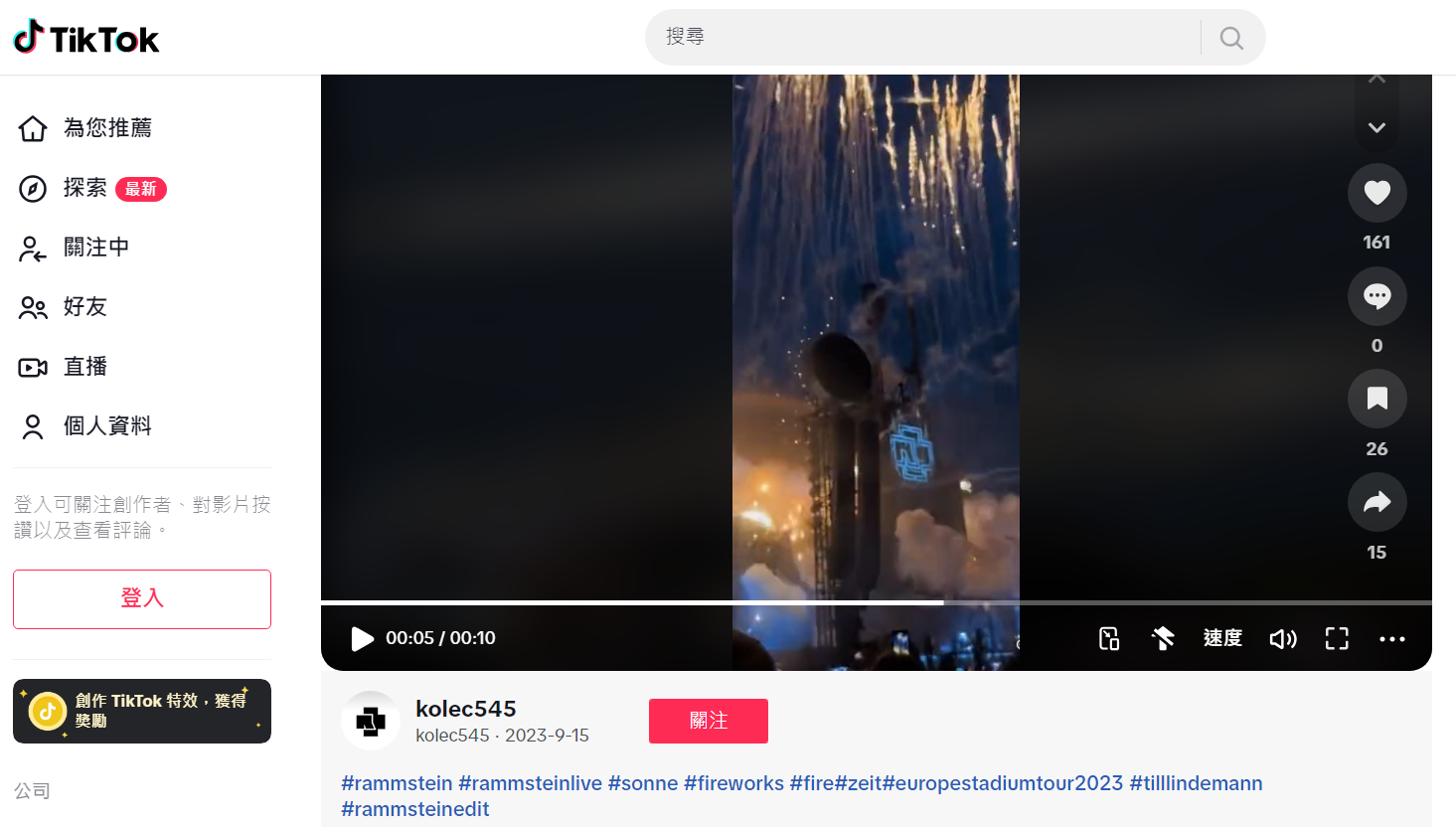Click the TikTok logo
The width and height of the screenshot is (1456, 827).
(86, 38)
